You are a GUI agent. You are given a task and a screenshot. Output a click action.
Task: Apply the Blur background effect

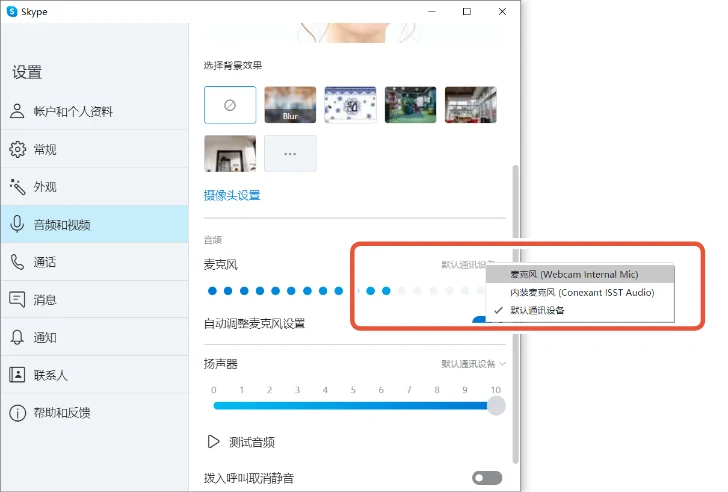290,105
